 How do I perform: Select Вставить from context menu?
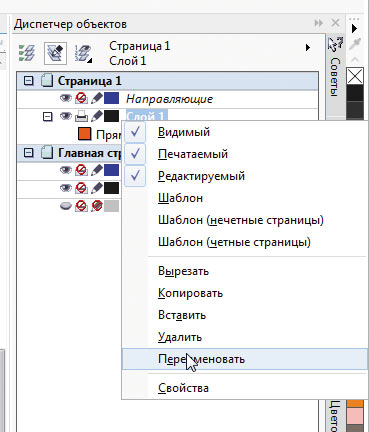point(244,315)
